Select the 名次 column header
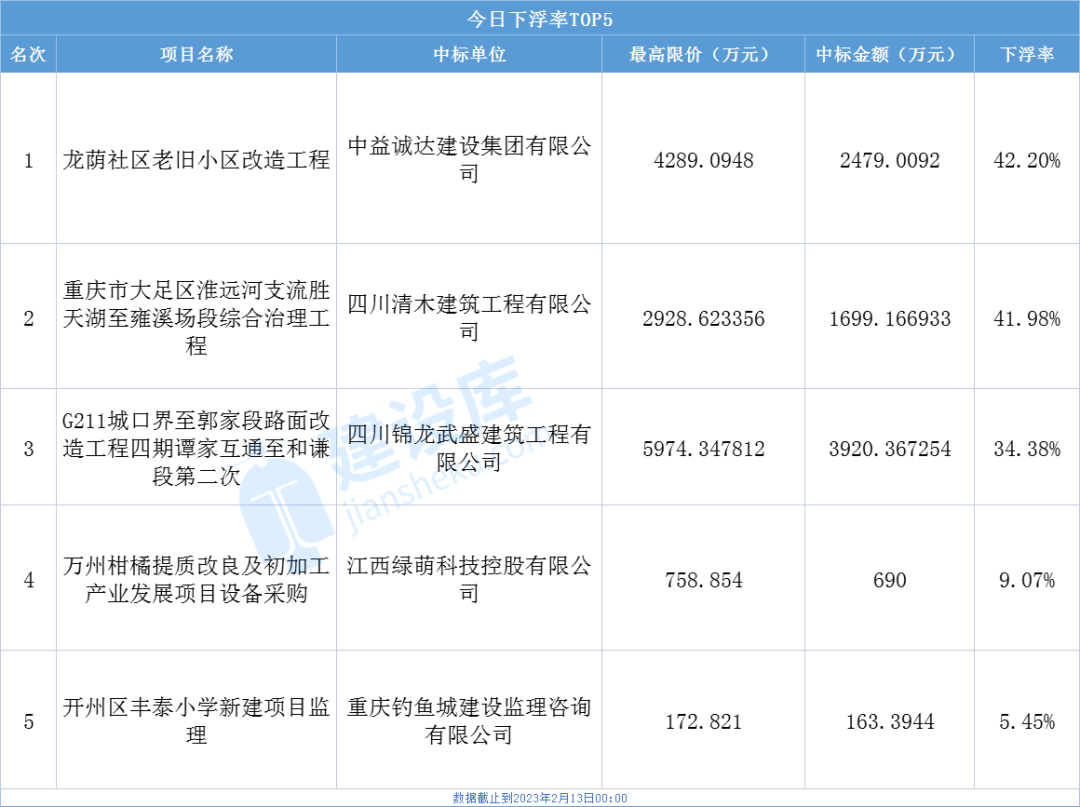Viewport: 1080px width, 807px height. coord(28,55)
